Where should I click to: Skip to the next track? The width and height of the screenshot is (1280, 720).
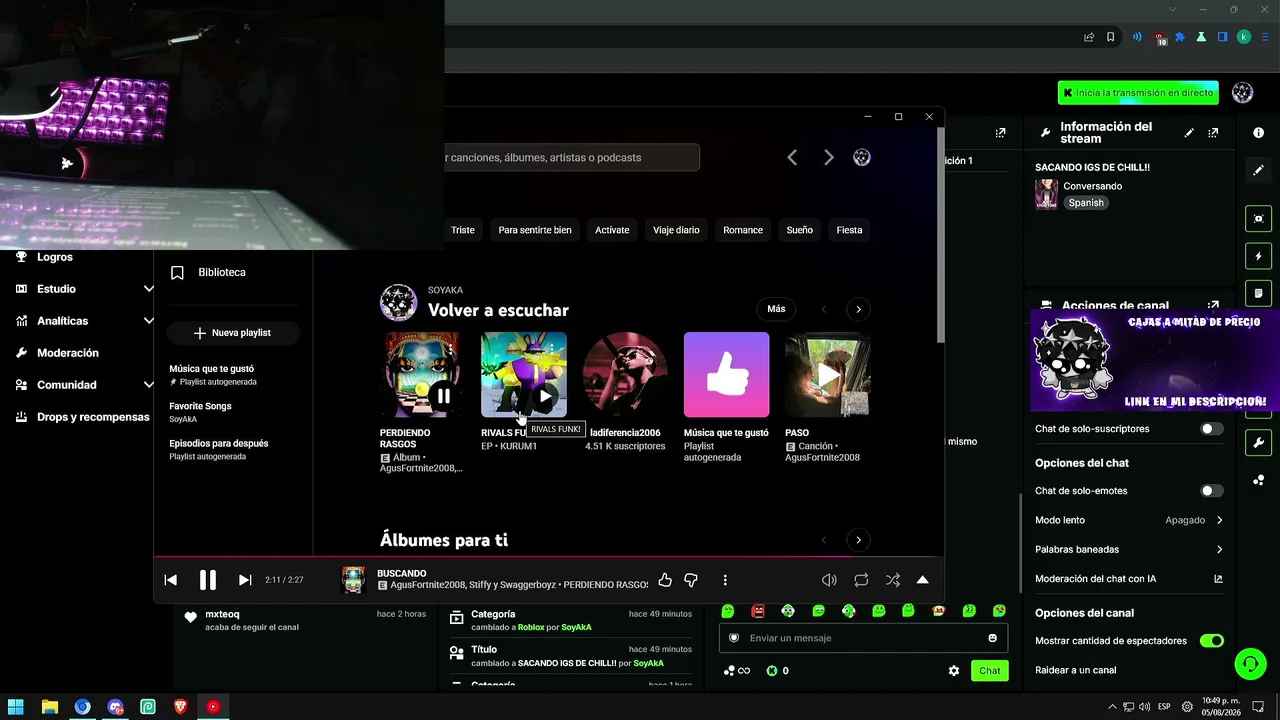(x=245, y=580)
